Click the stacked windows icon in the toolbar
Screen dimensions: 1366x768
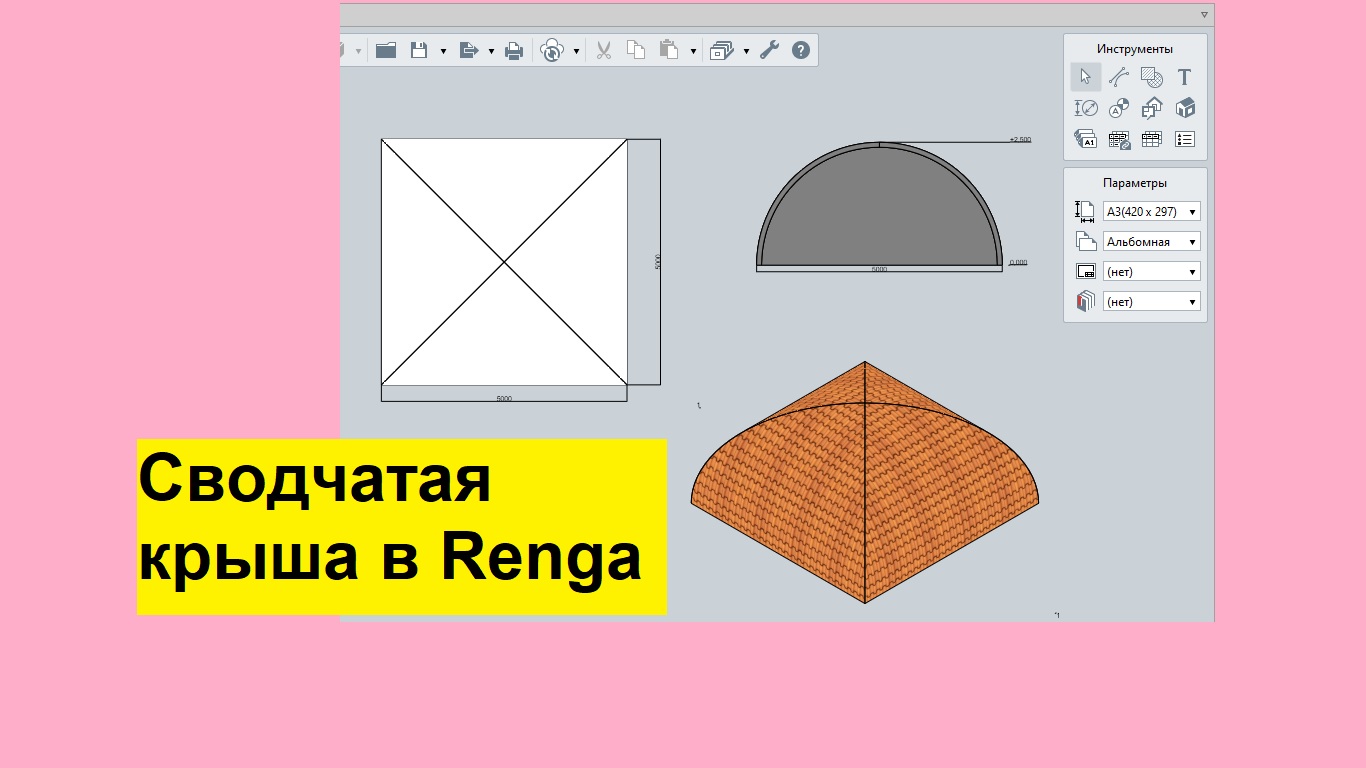[x=722, y=50]
